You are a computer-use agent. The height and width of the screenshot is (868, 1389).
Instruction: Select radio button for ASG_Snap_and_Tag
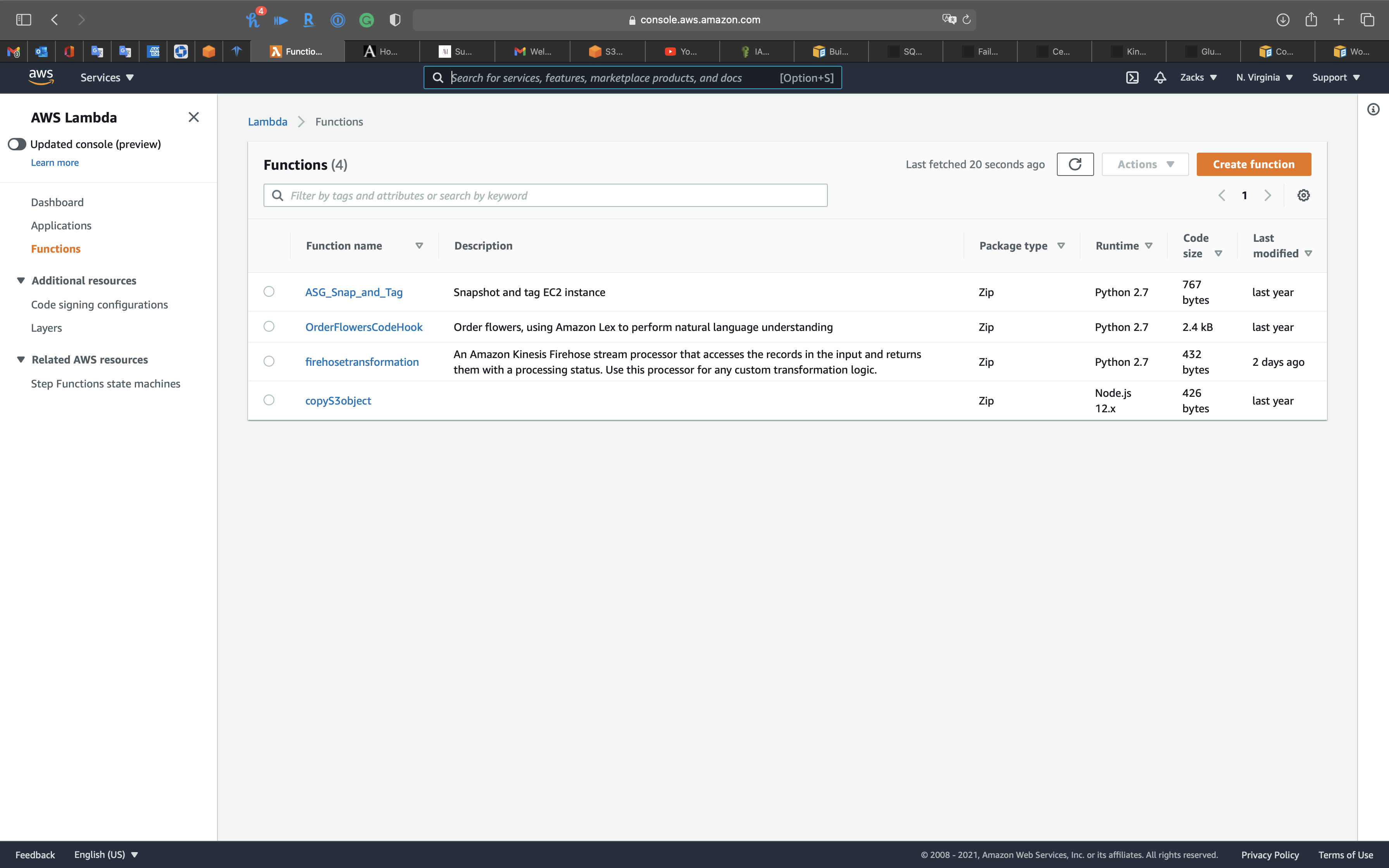[x=269, y=292]
